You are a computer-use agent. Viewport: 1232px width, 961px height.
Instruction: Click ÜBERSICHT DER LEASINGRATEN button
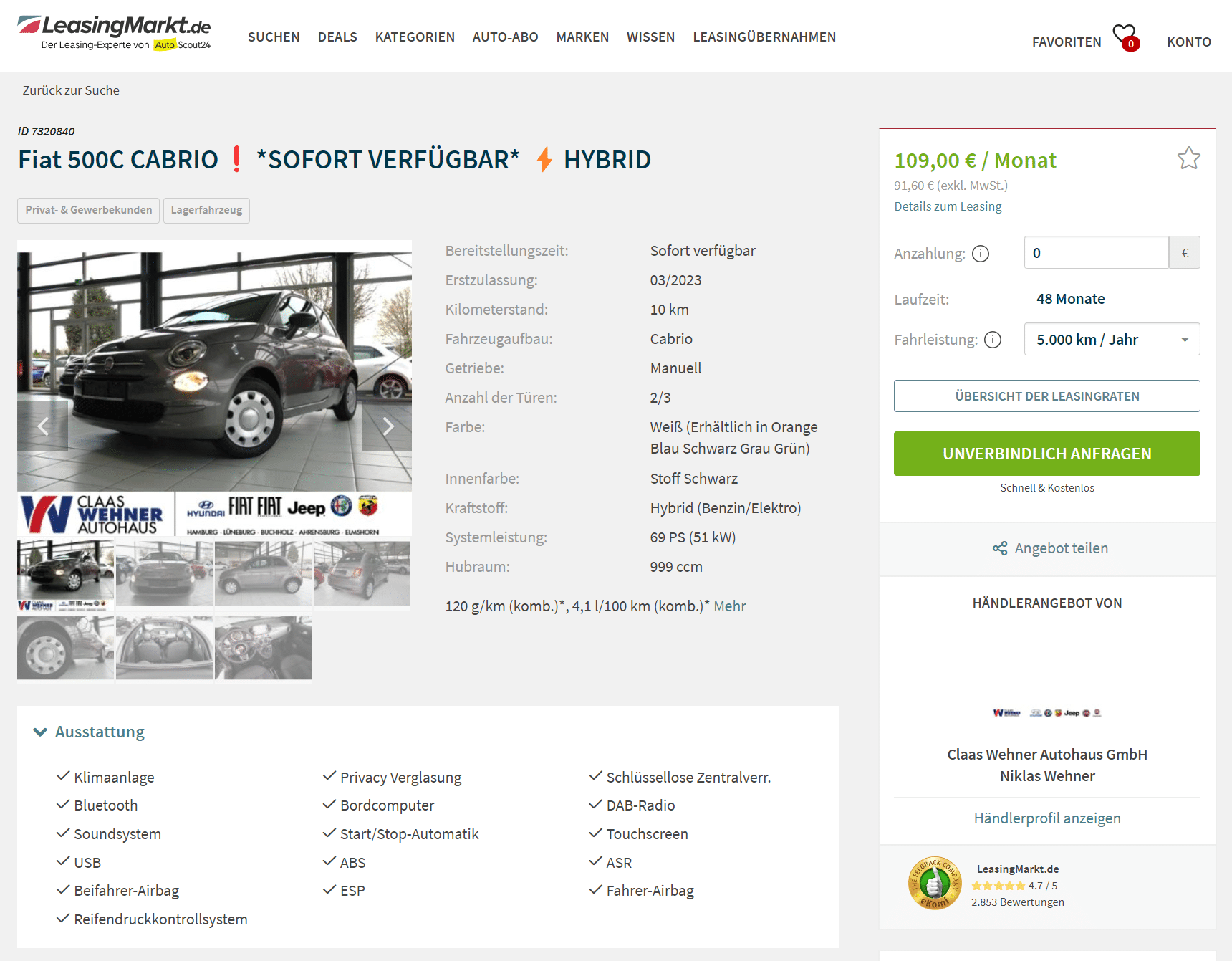point(1047,396)
